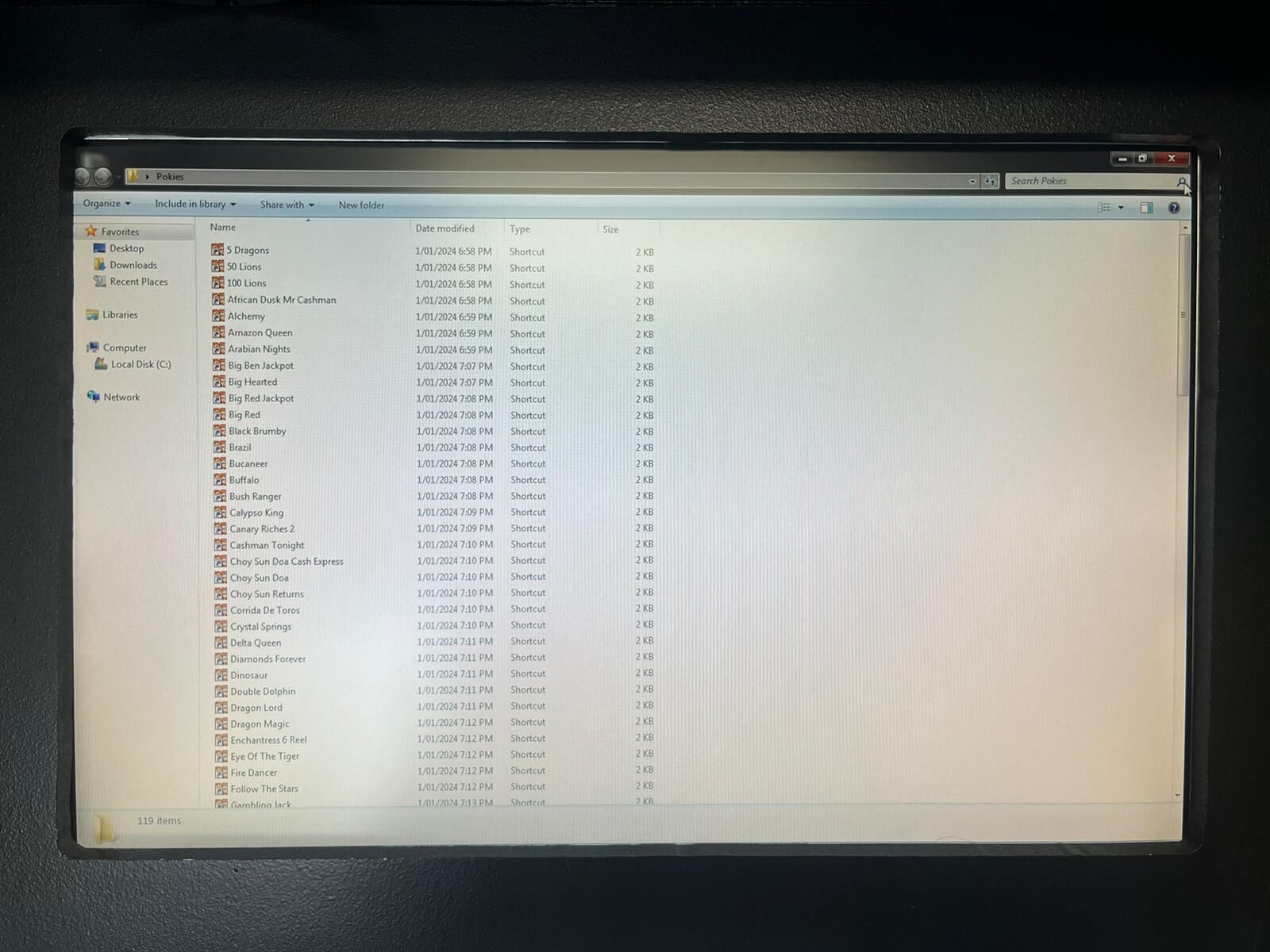Viewport: 1270px width, 952px height.
Task: Click the Pokies address bar path
Action: 170,176
